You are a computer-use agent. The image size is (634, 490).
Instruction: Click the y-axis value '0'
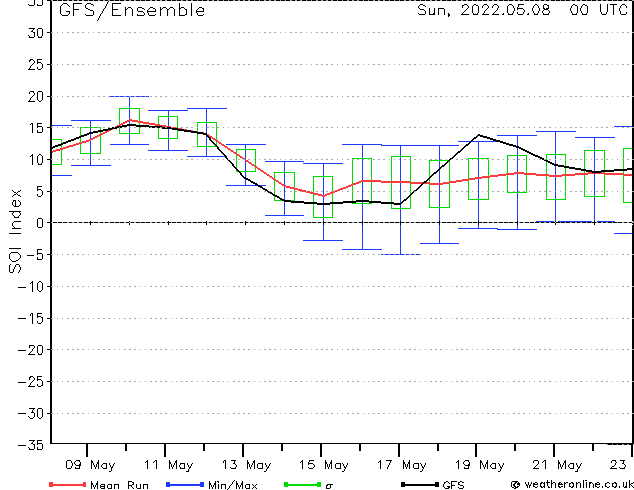[40, 223]
